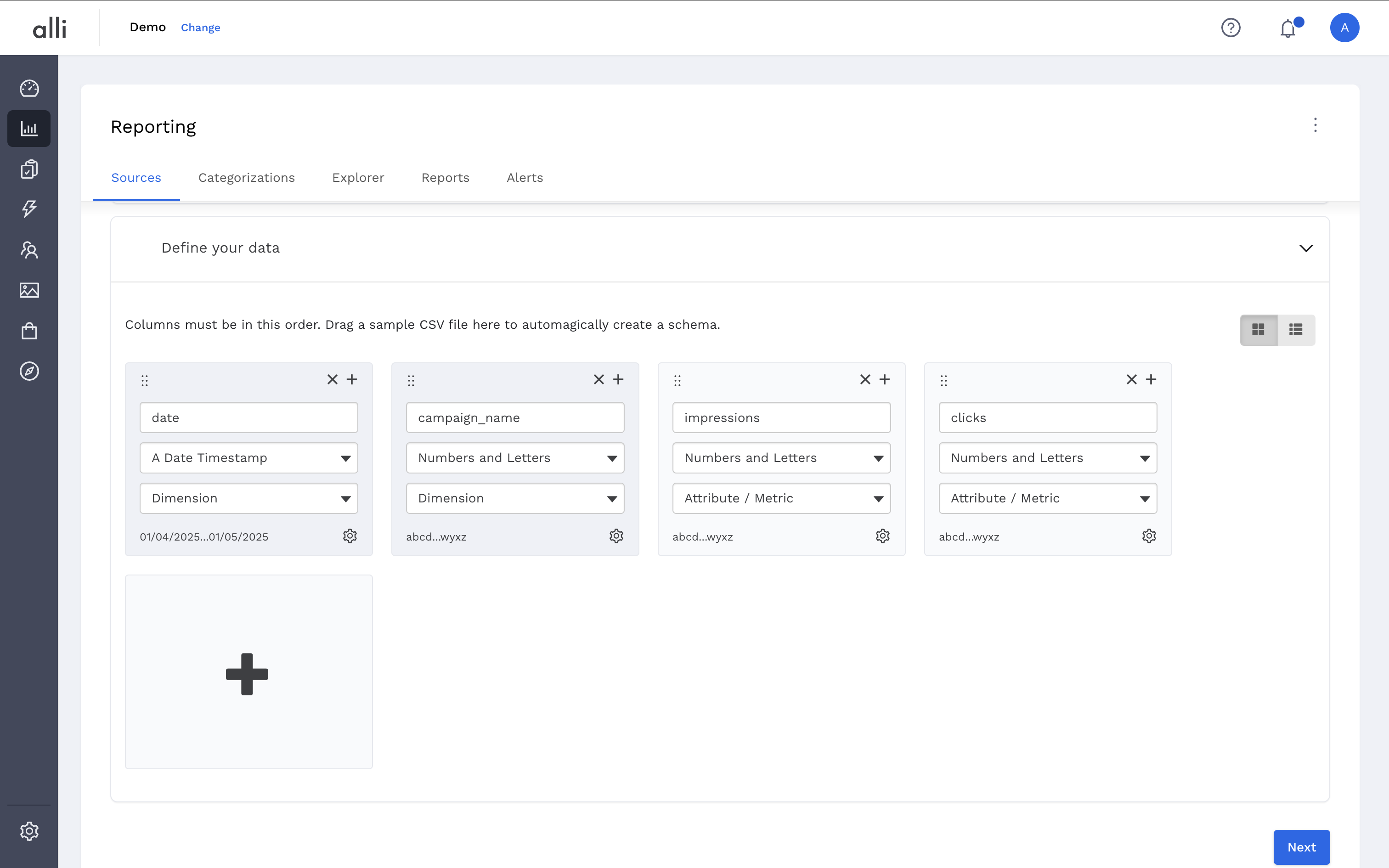Add new column with large plus tile

tap(248, 672)
